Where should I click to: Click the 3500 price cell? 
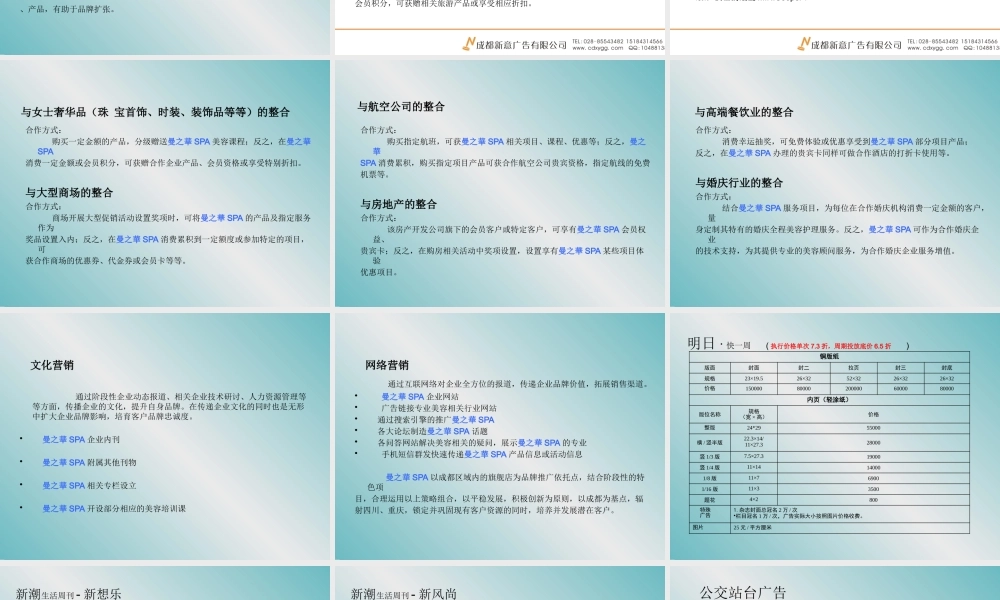tap(874, 489)
